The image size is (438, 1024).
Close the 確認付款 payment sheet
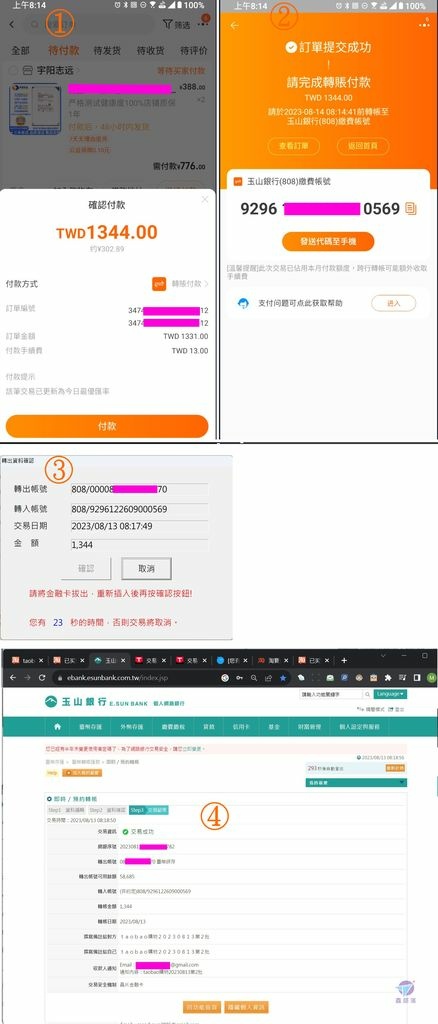[x=204, y=199]
